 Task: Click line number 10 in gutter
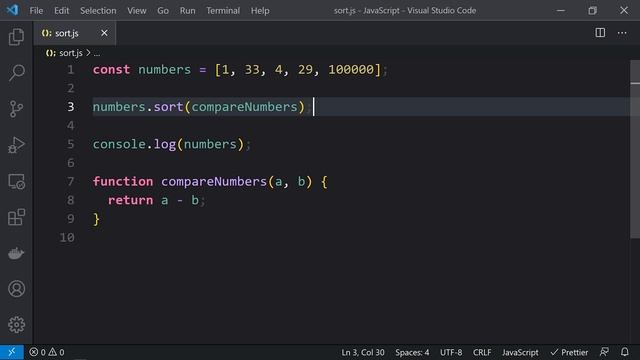[x=67, y=238]
